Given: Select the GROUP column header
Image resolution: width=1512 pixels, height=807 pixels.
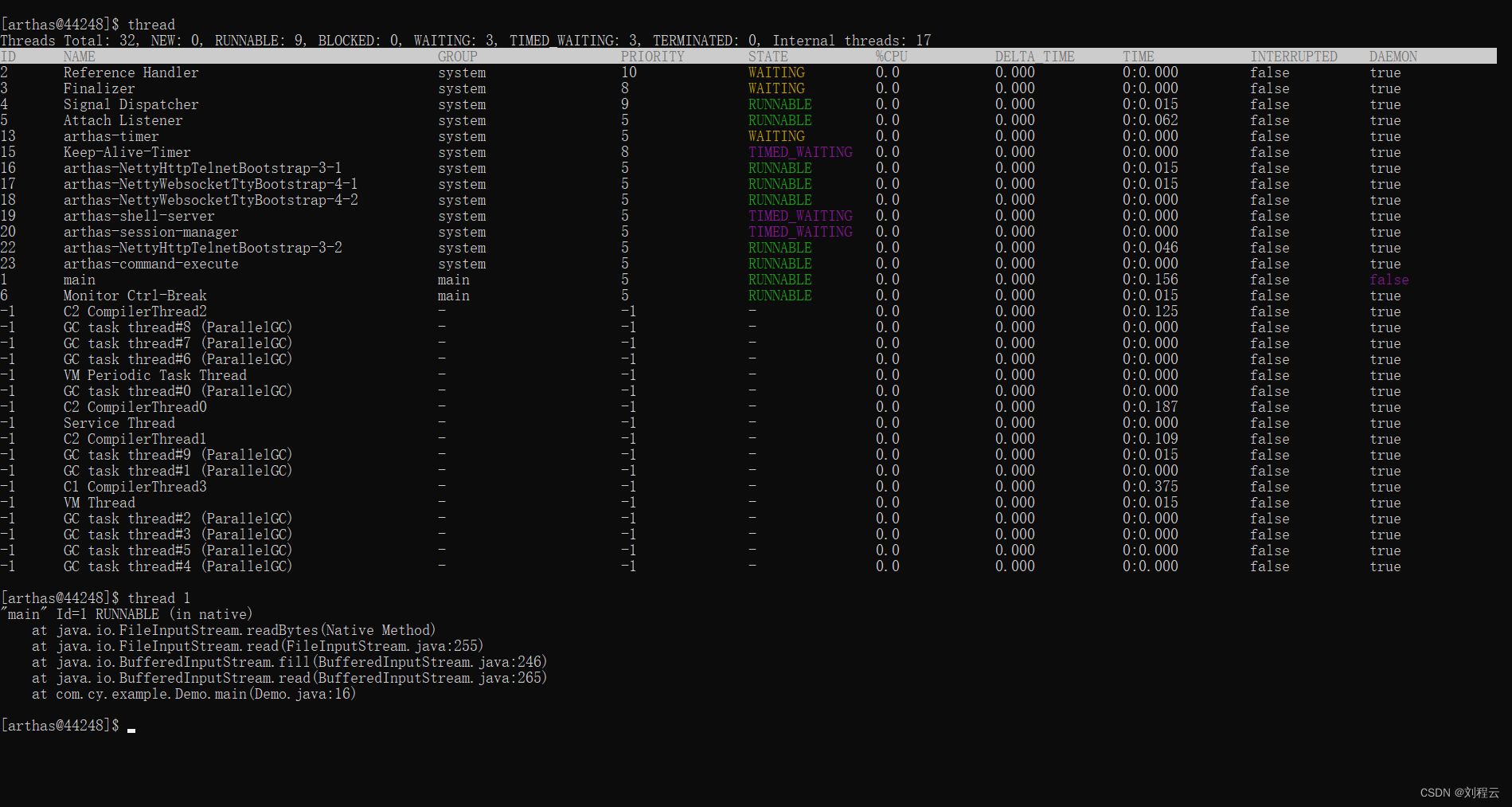Looking at the screenshot, I should pos(458,57).
